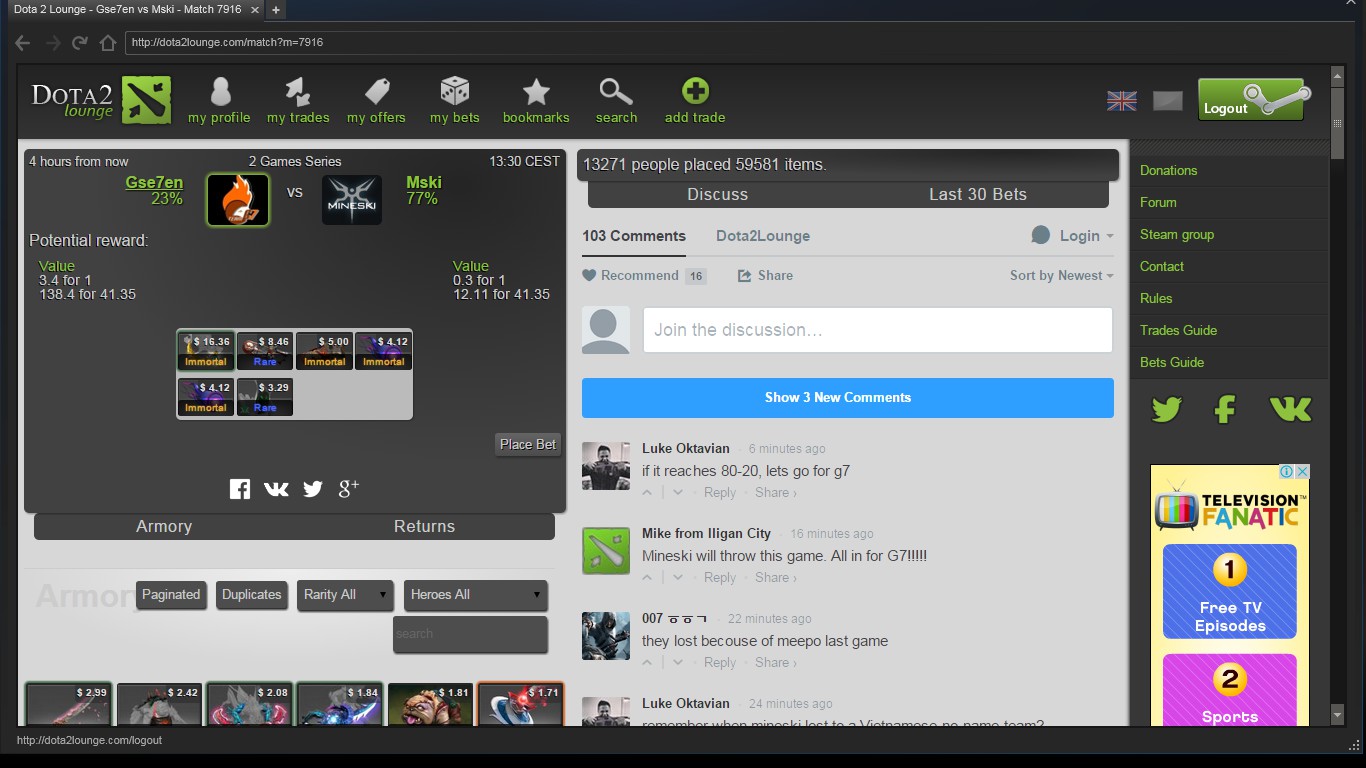Viewport: 1366px width, 768px height.
Task: Share match on Twitter below Place Bet
Action: click(313, 489)
